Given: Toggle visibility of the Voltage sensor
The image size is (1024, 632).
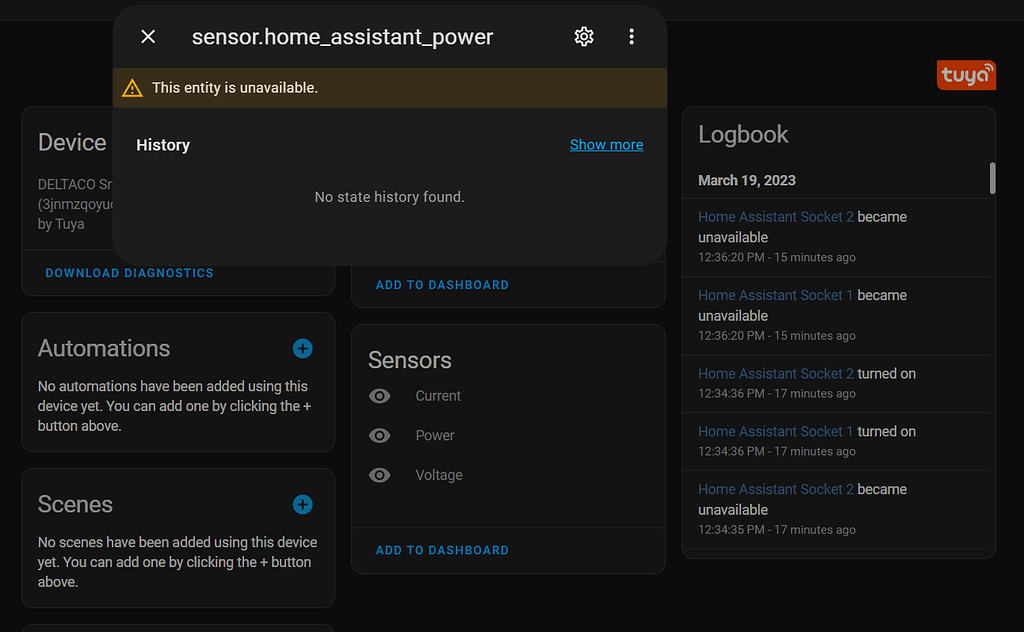Looking at the screenshot, I should coord(379,475).
